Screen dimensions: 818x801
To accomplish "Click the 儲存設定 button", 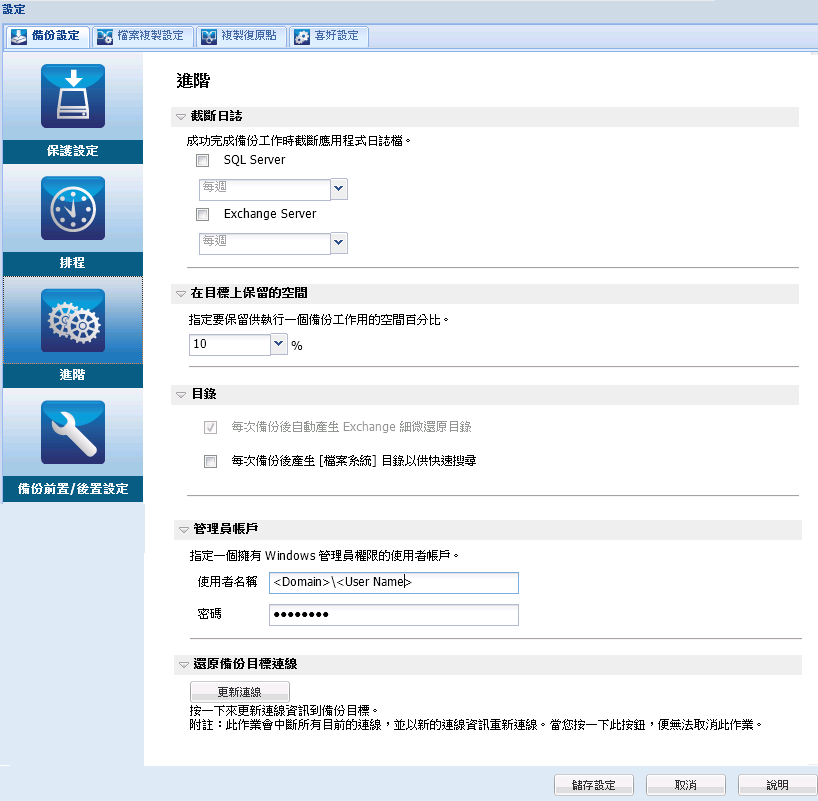I will click(594, 785).
